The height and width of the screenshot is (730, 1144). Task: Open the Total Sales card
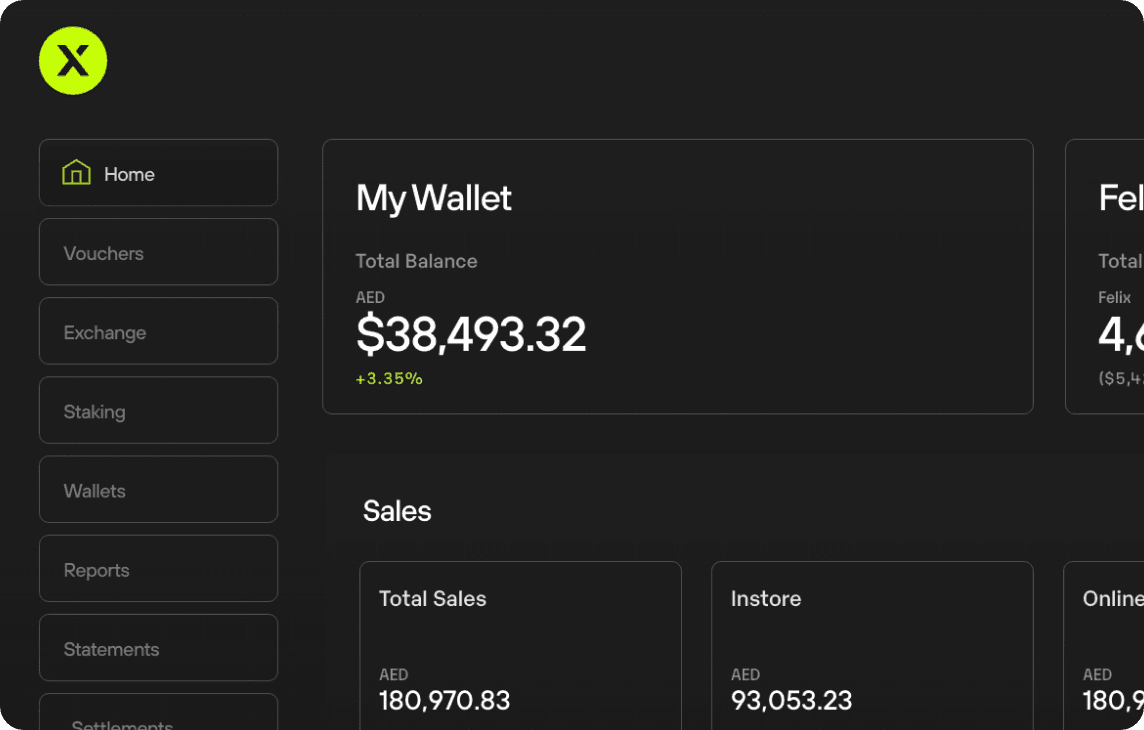[x=520, y=645]
